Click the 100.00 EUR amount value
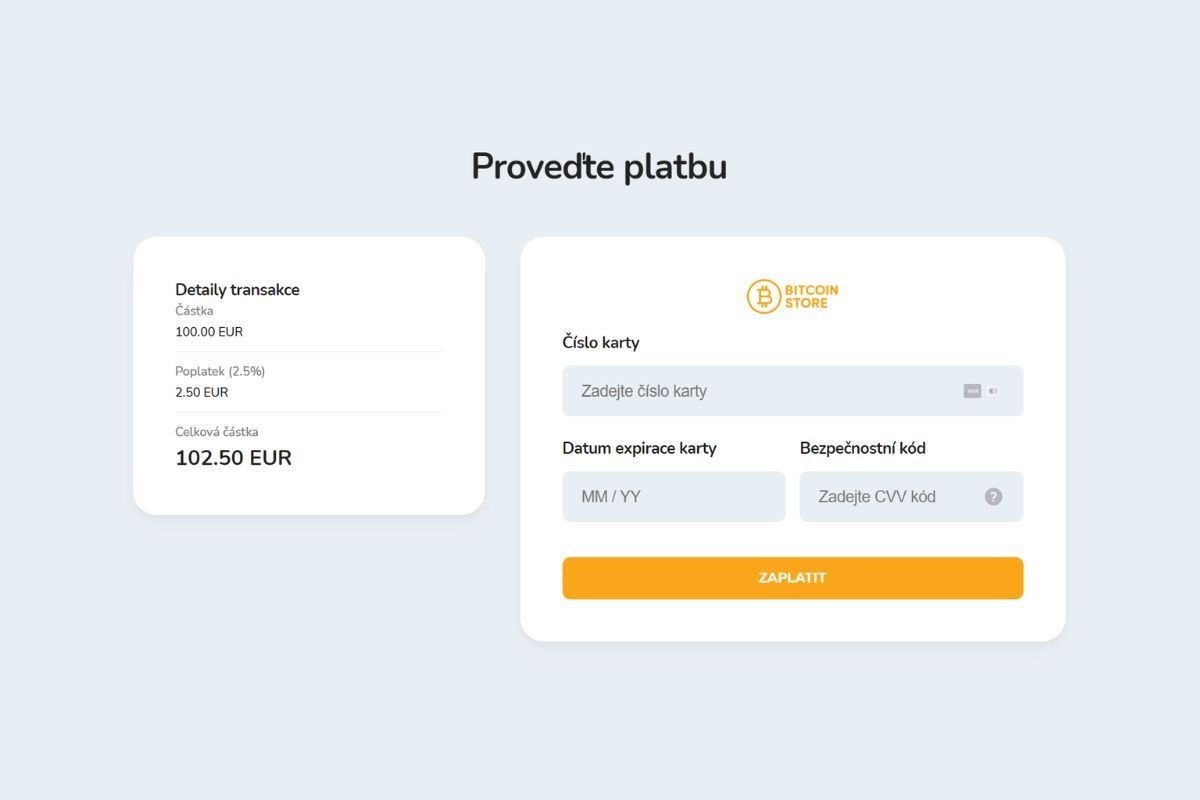Image resolution: width=1200 pixels, height=800 pixels. 209,332
